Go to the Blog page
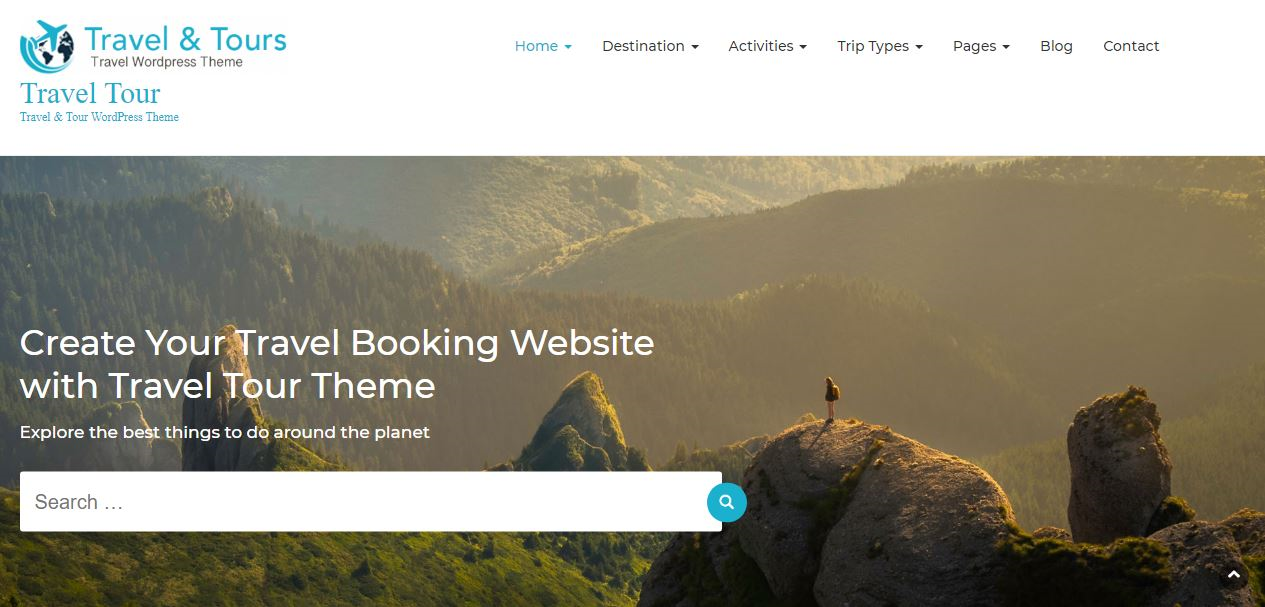This screenshot has height=607, width=1265. pyautogui.click(x=1056, y=46)
